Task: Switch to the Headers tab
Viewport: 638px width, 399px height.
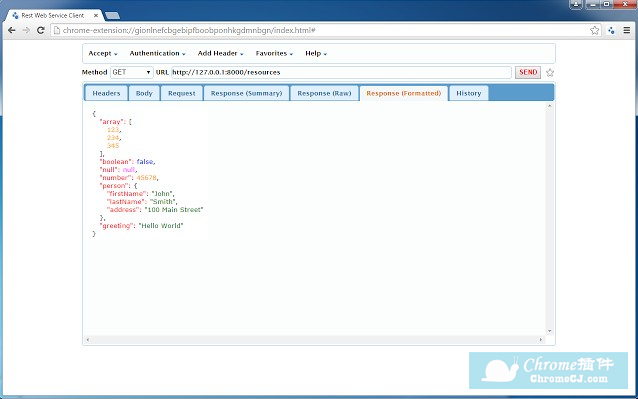Action: [x=106, y=93]
